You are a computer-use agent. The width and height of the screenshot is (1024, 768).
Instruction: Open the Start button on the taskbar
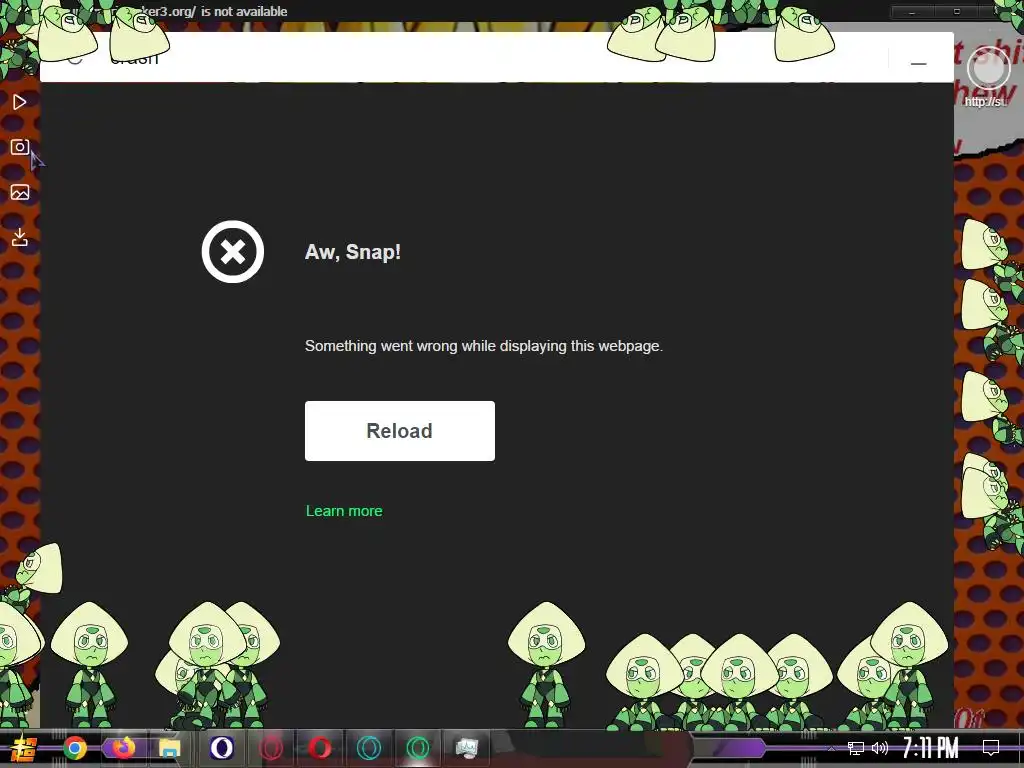pos(24,748)
